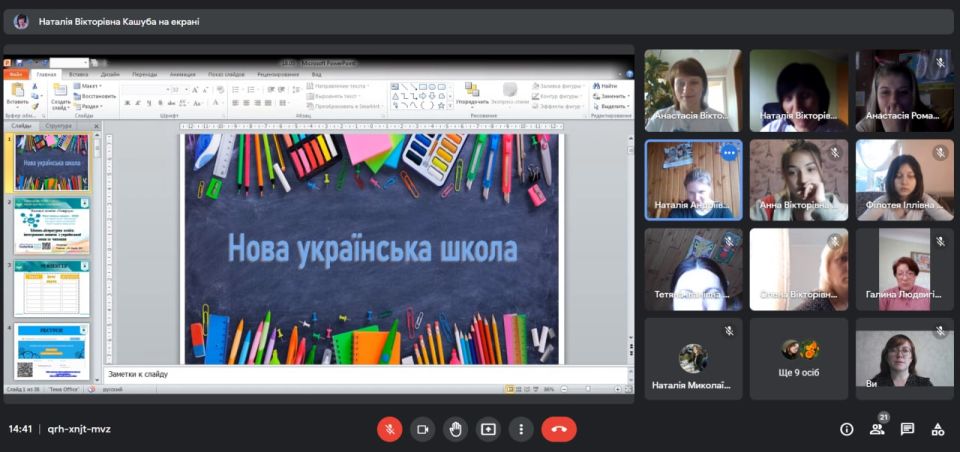
Task: Show the participants list with 21 badge
Action: click(877, 429)
